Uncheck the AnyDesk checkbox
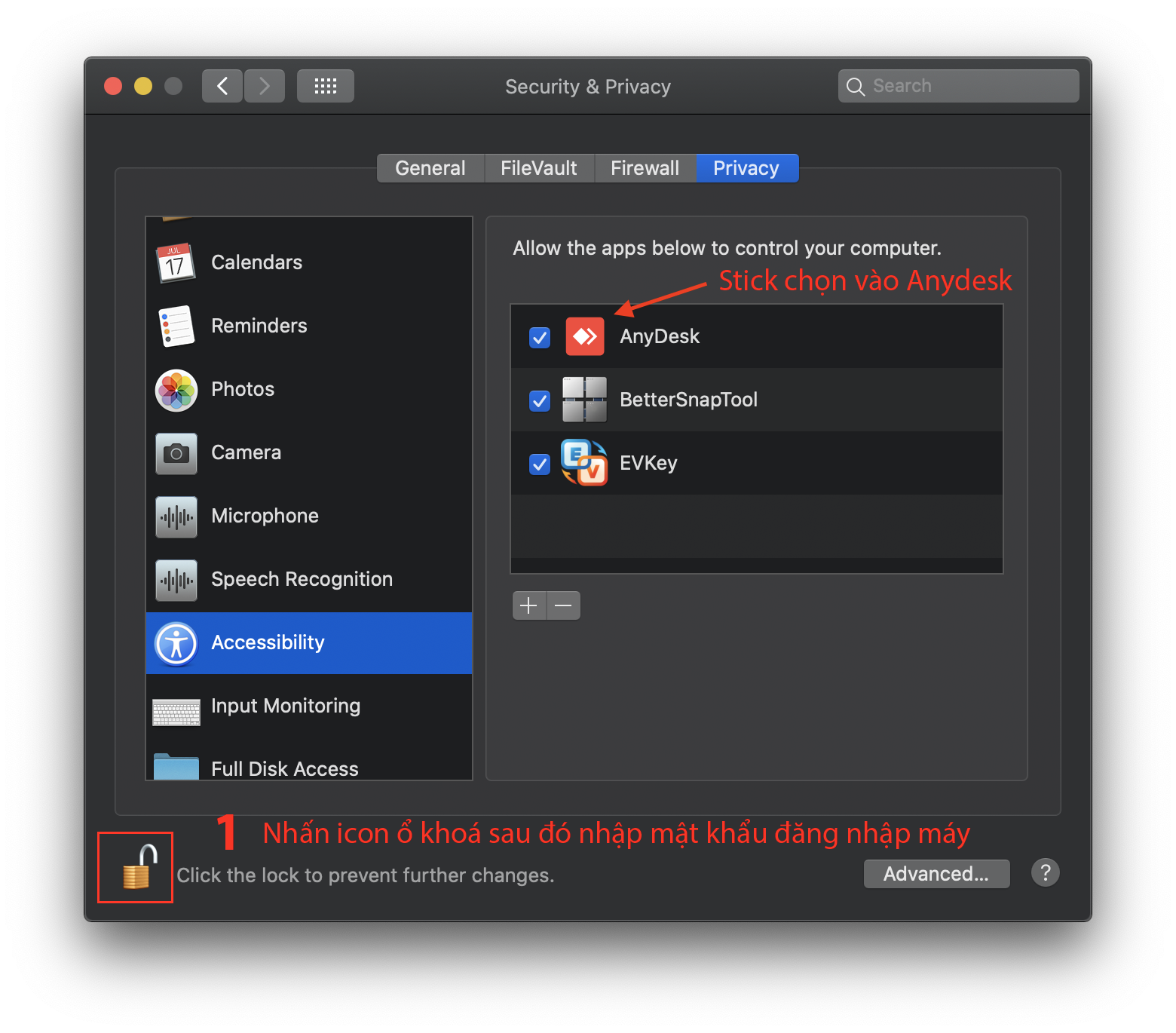1176x1033 pixels. pos(540,337)
